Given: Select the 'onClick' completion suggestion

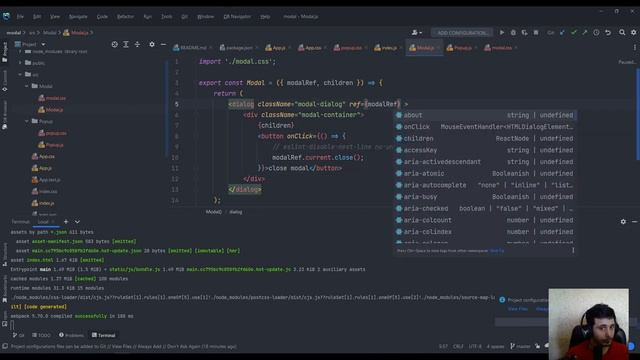Looking at the screenshot, I should click(485, 127).
